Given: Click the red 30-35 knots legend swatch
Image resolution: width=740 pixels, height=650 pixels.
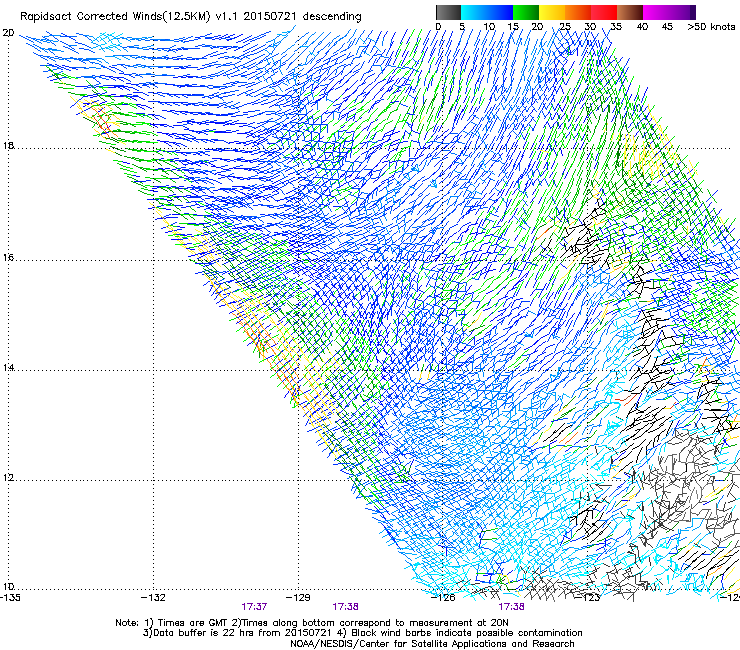Looking at the screenshot, I should (604, 12).
